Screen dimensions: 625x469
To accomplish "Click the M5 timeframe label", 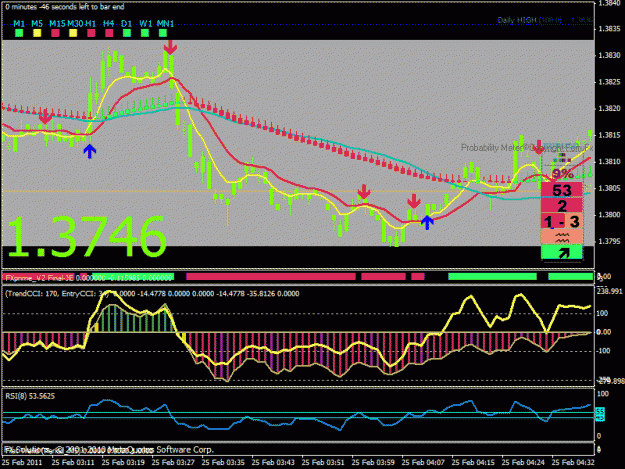I will pos(37,24).
